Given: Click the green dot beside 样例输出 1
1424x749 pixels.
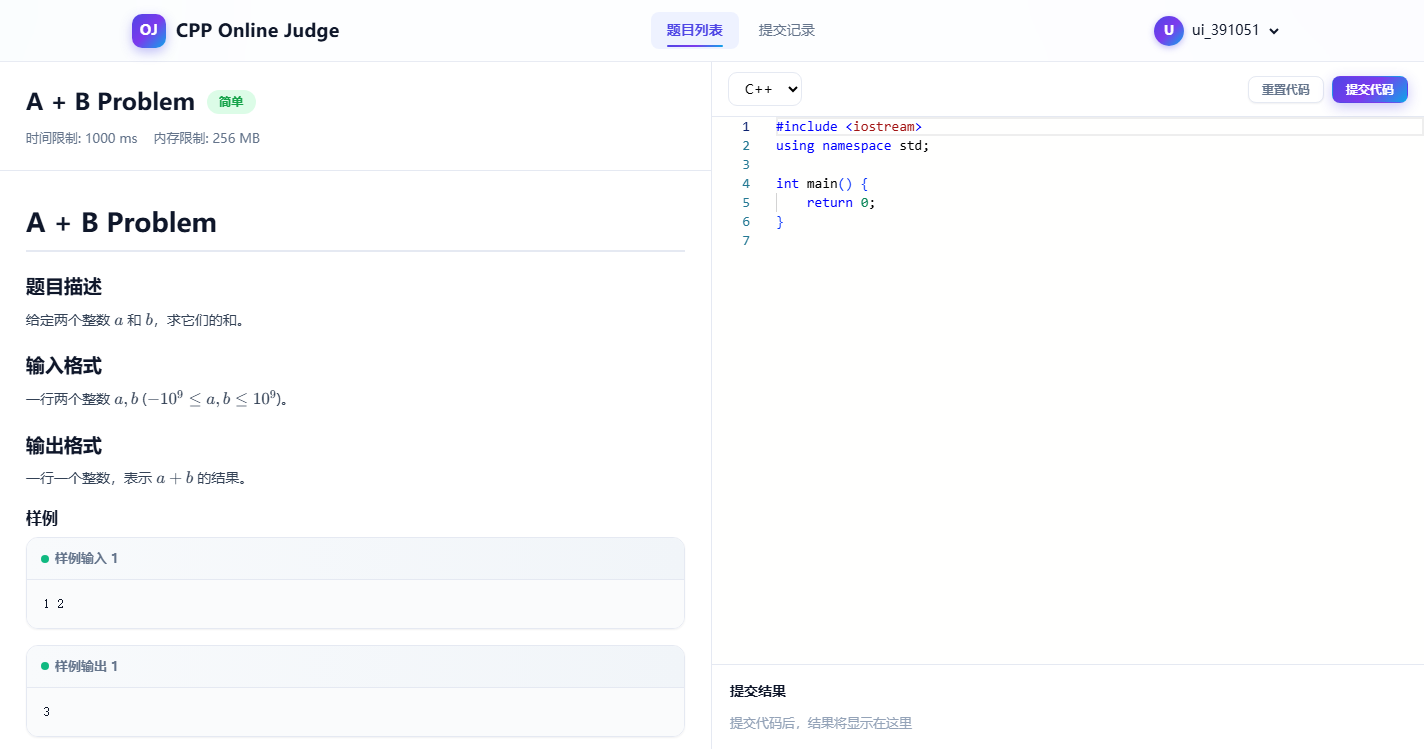Looking at the screenshot, I should [45, 667].
